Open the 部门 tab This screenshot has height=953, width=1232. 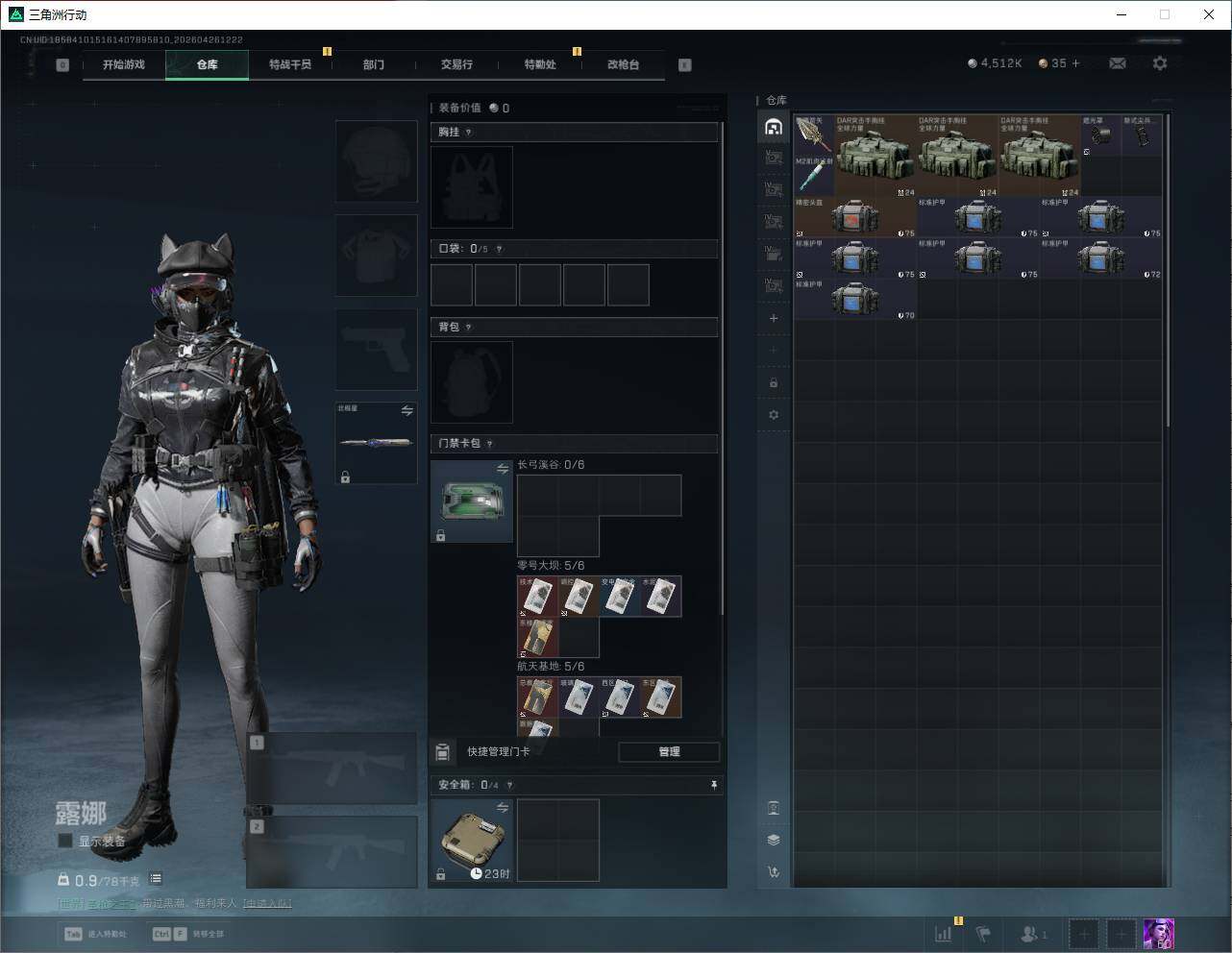[373, 64]
